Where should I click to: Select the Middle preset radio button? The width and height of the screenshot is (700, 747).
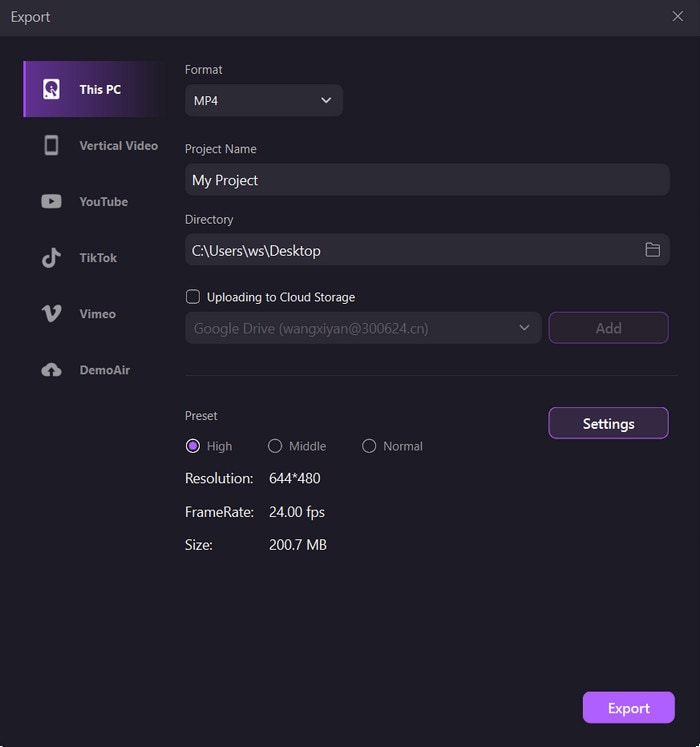(x=275, y=446)
